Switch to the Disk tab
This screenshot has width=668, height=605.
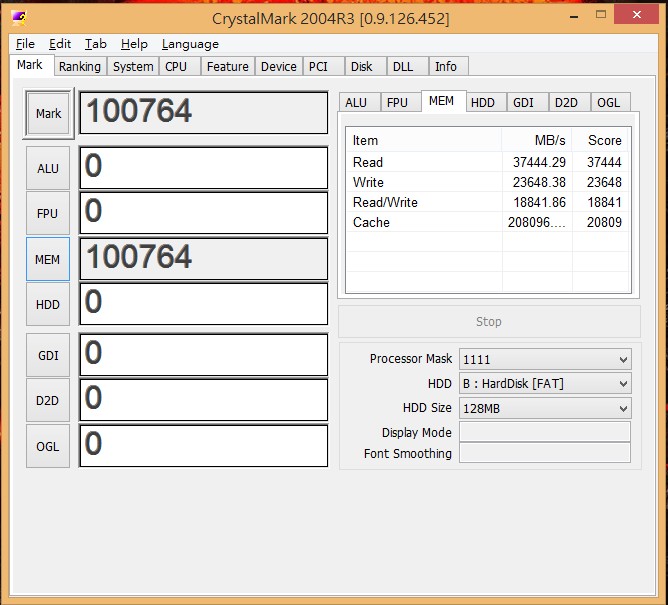(x=365, y=66)
